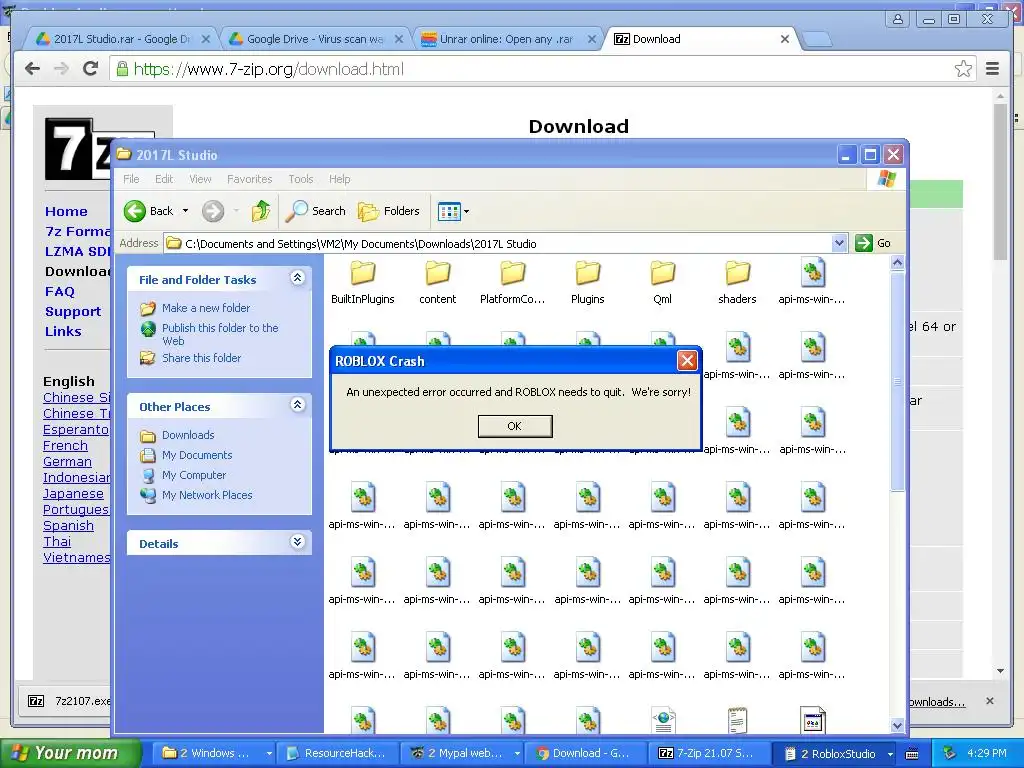This screenshot has height=768, width=1024.
Task: Open the Help menu in Explorer
Action: tap(340, 179)
